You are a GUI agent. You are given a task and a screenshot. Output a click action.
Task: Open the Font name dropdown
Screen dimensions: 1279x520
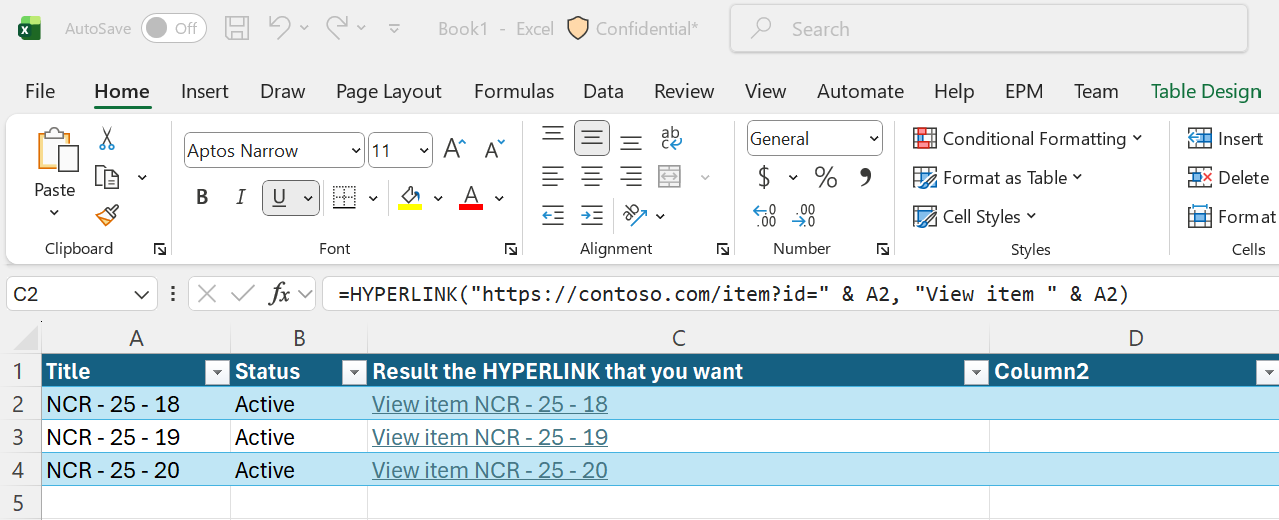(x=356, y=151)
